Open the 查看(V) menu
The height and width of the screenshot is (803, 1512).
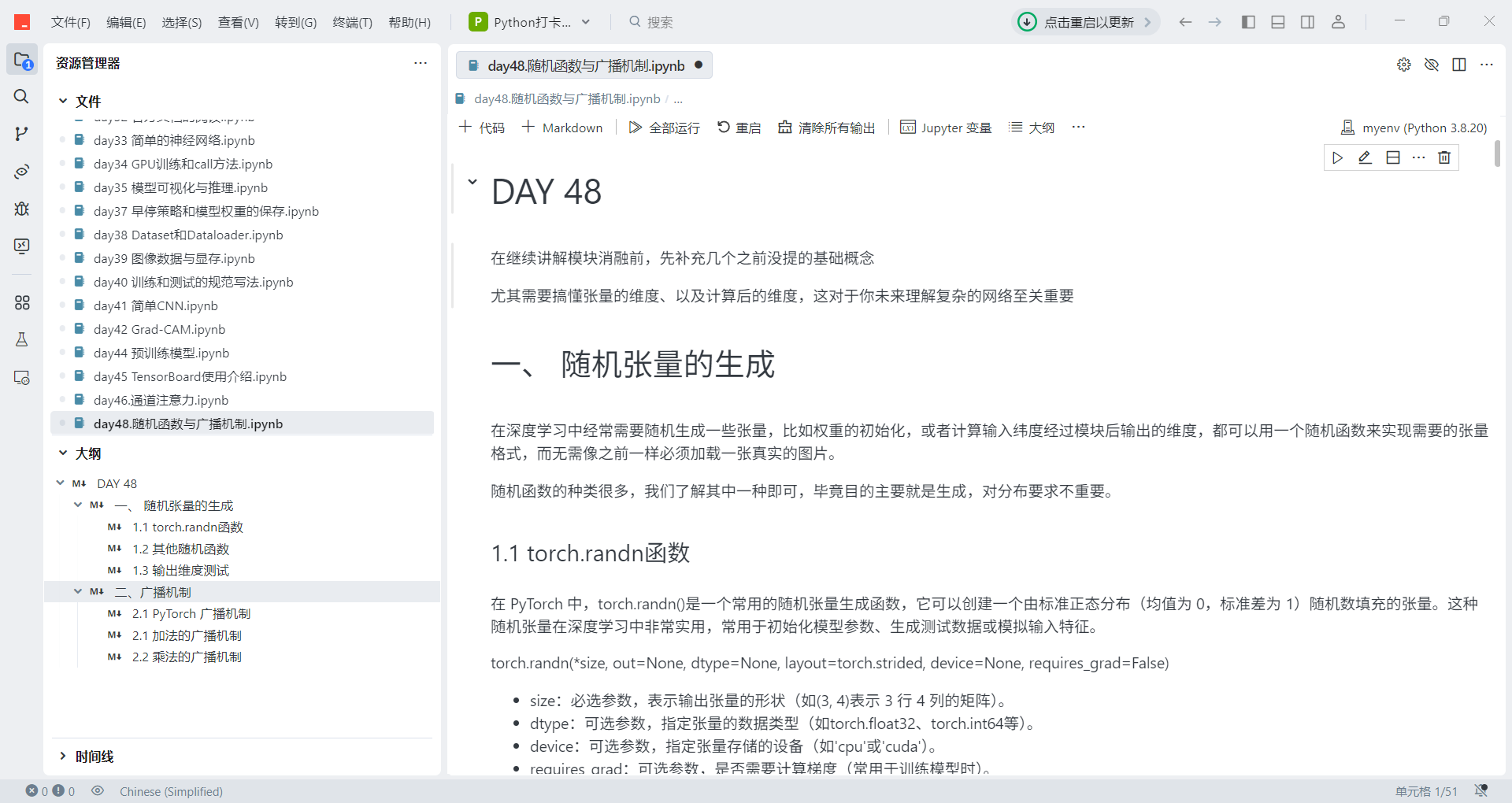(x=239, y=22)
